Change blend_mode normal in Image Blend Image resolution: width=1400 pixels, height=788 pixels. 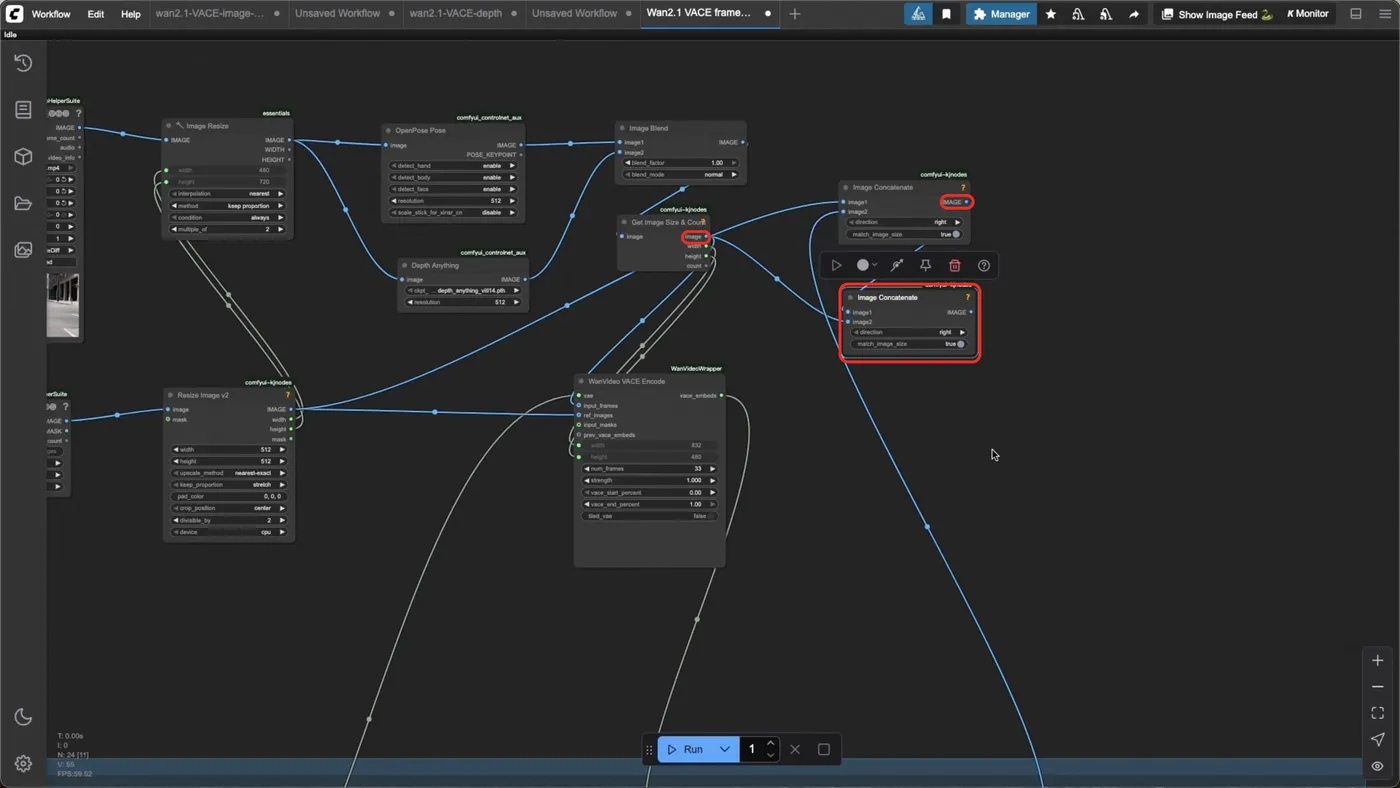tap(681, 174)
